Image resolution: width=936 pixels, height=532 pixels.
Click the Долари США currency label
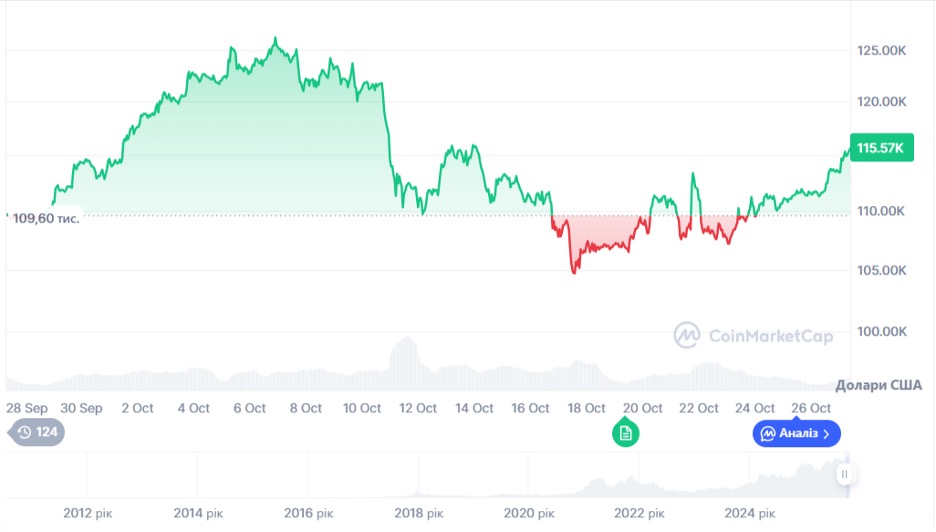click(878, 385)
